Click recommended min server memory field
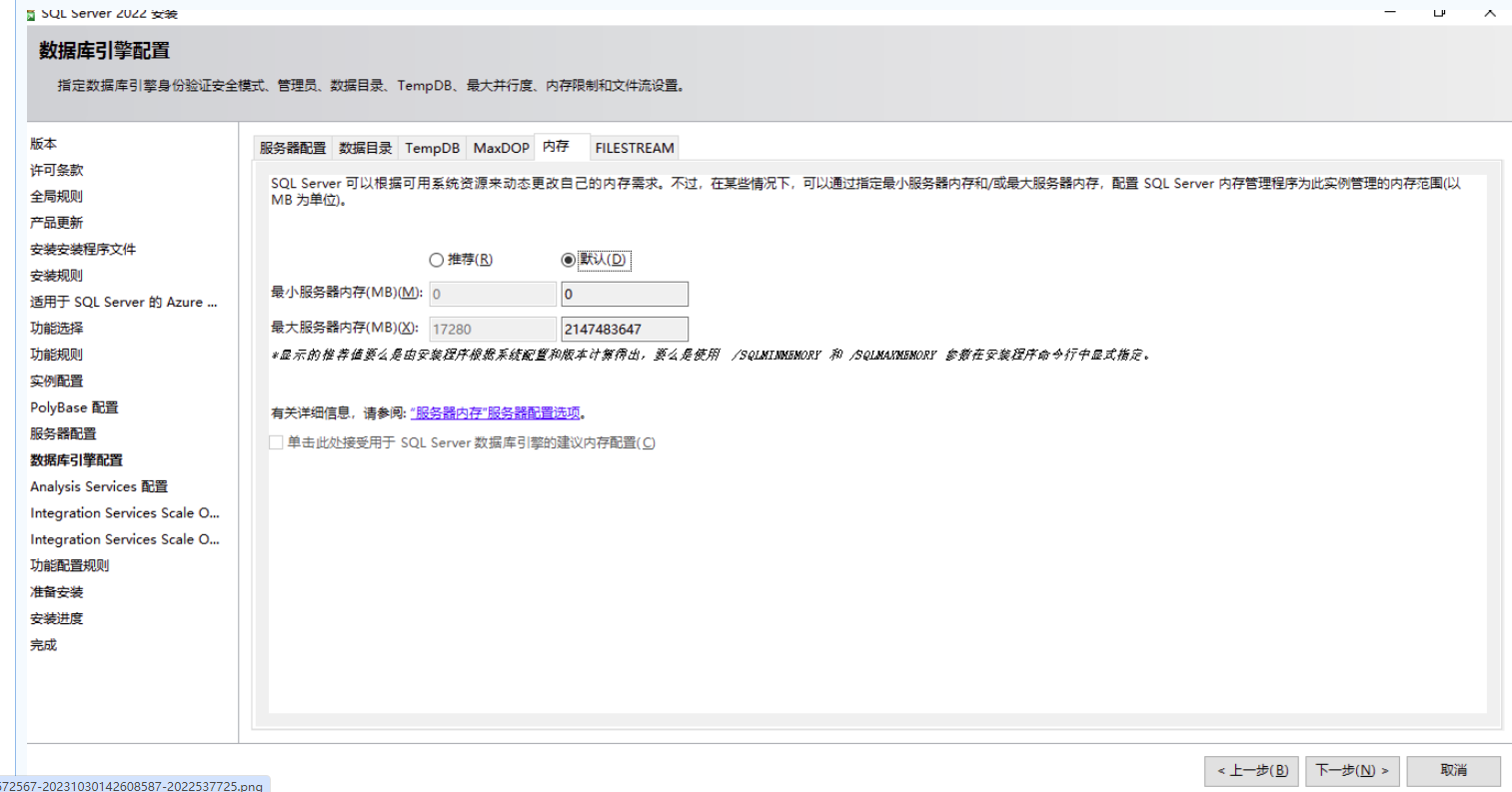 click(493, 294)
